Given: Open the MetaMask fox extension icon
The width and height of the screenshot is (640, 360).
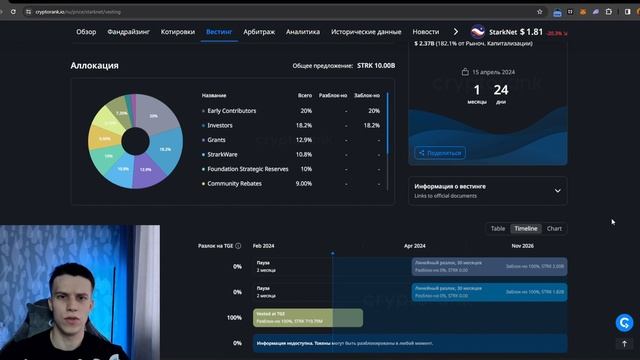Looking at the screenshot, I should coord(583,12).
